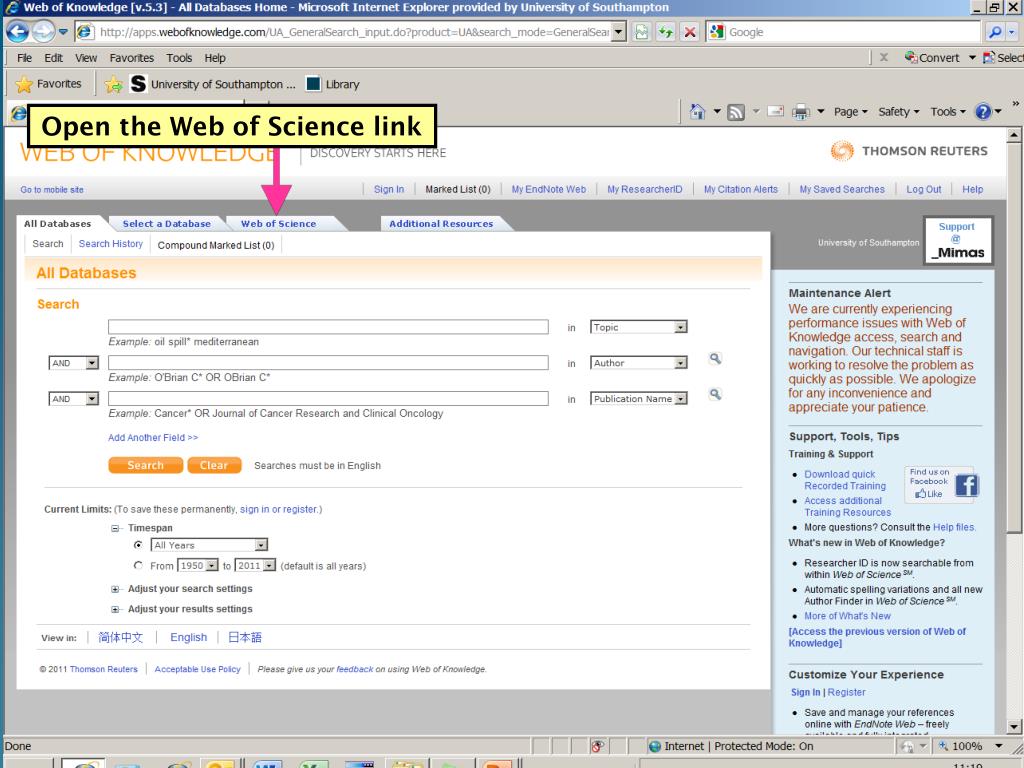
Task: Switch to the Select a Database tab
Action: coord(167,223)
